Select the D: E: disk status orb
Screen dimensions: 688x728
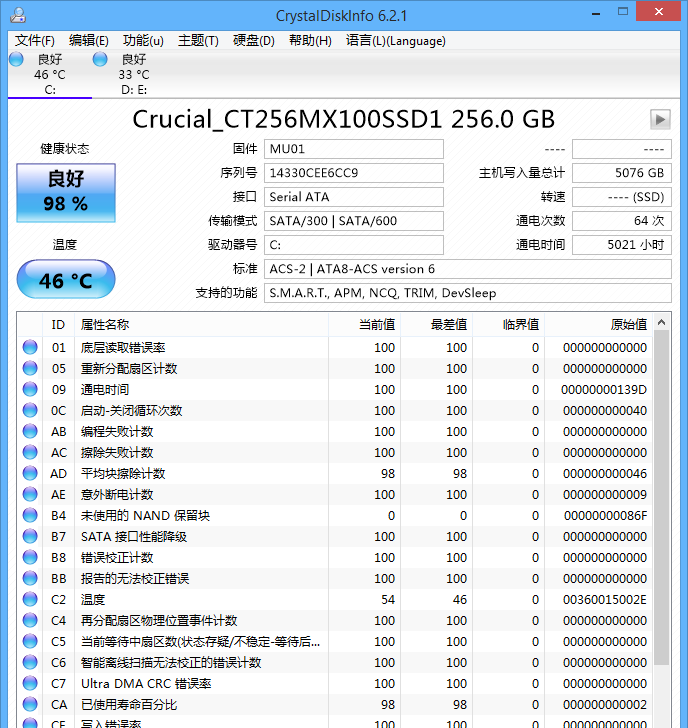click(x=100, y=59)
